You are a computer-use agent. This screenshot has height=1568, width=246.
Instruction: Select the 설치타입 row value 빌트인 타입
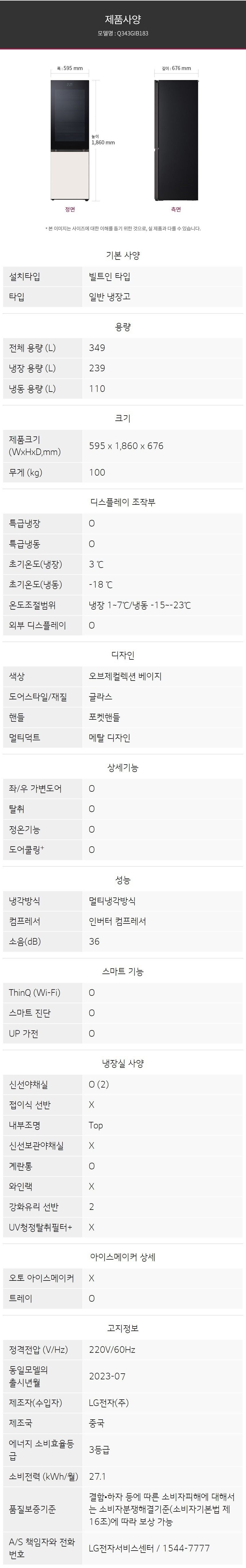pos(109,277)
